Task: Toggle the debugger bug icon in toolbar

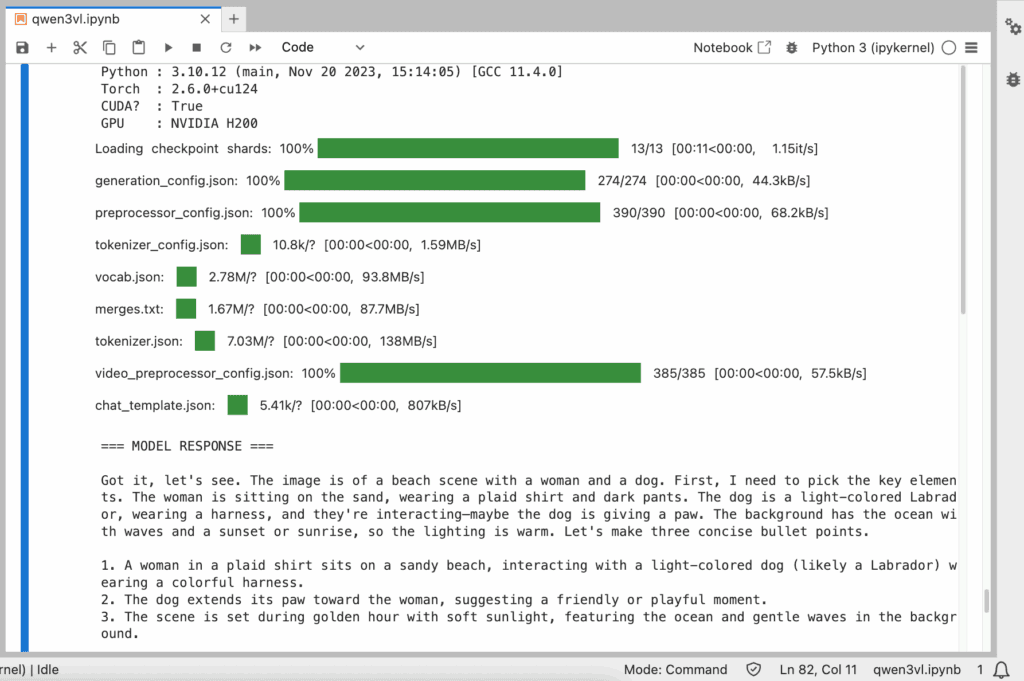Action: (x=792, y=47)
